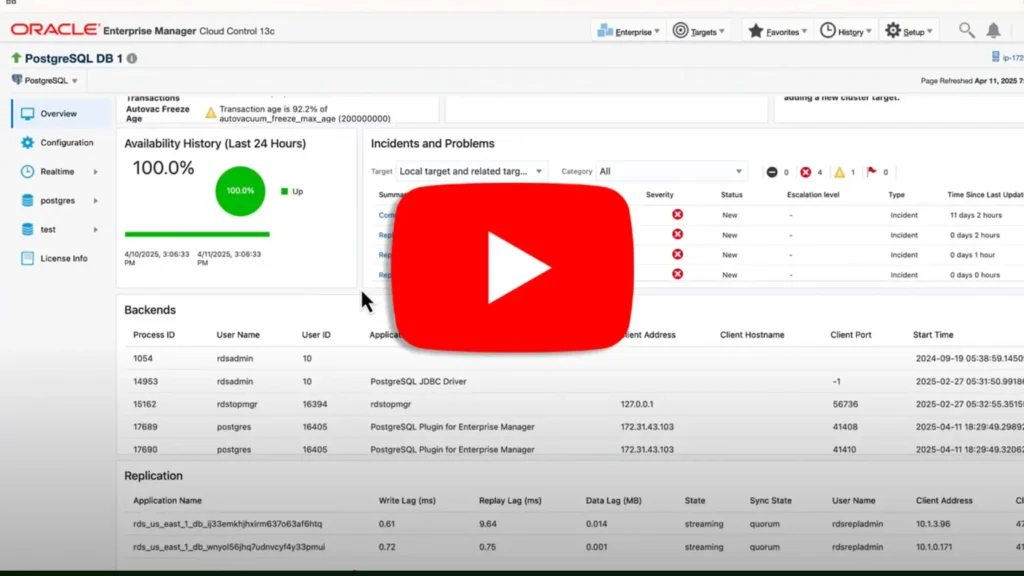The image size is (1024, 576).
Task: Click the red critical incidents count icon
Action: 806,172
